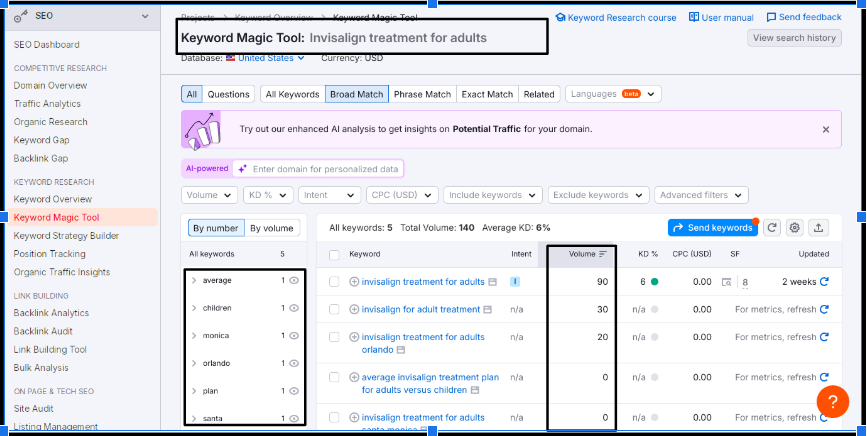Refresh metrics for invisalign for adult treatment
Image resolution: width=867 pixels, height=436 pixels.
824,309
